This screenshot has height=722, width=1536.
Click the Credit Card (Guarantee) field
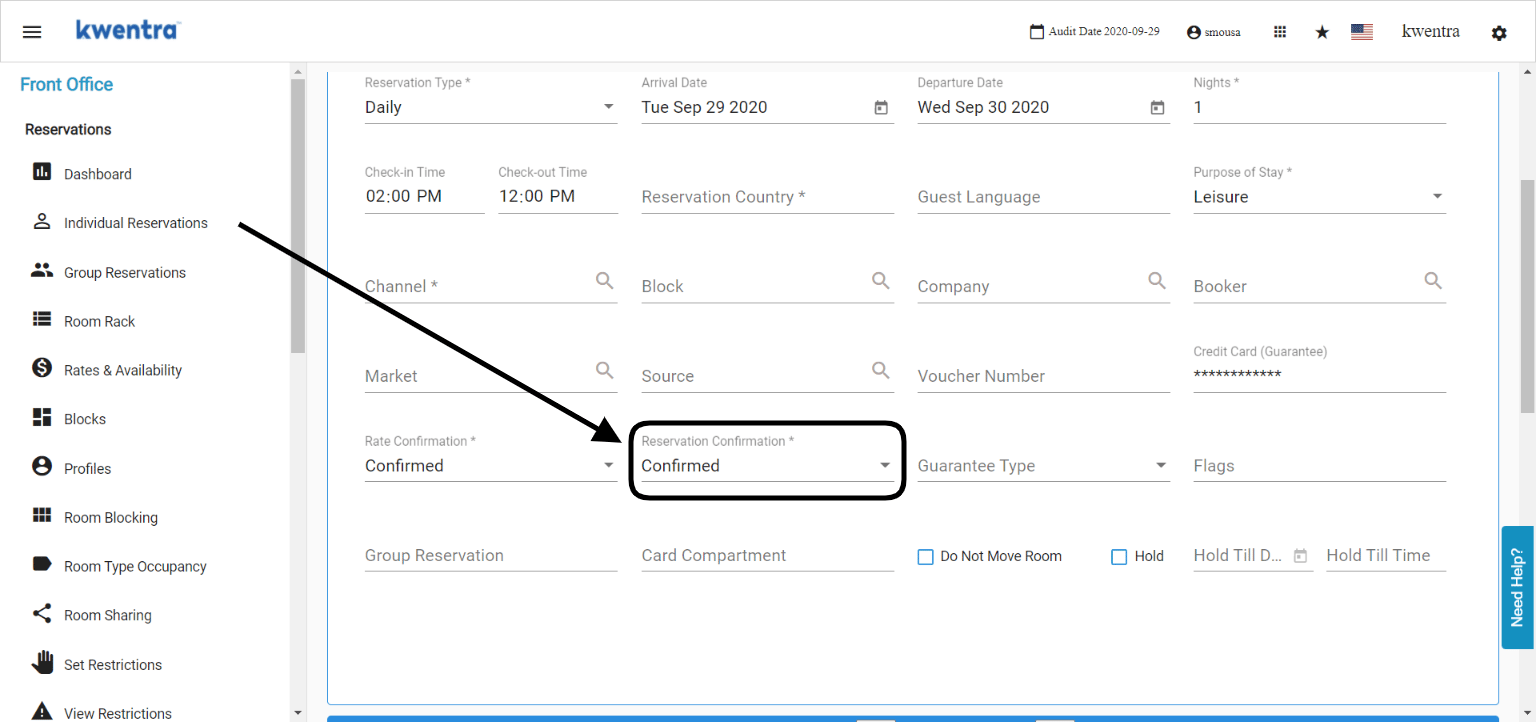[1319, 376]
